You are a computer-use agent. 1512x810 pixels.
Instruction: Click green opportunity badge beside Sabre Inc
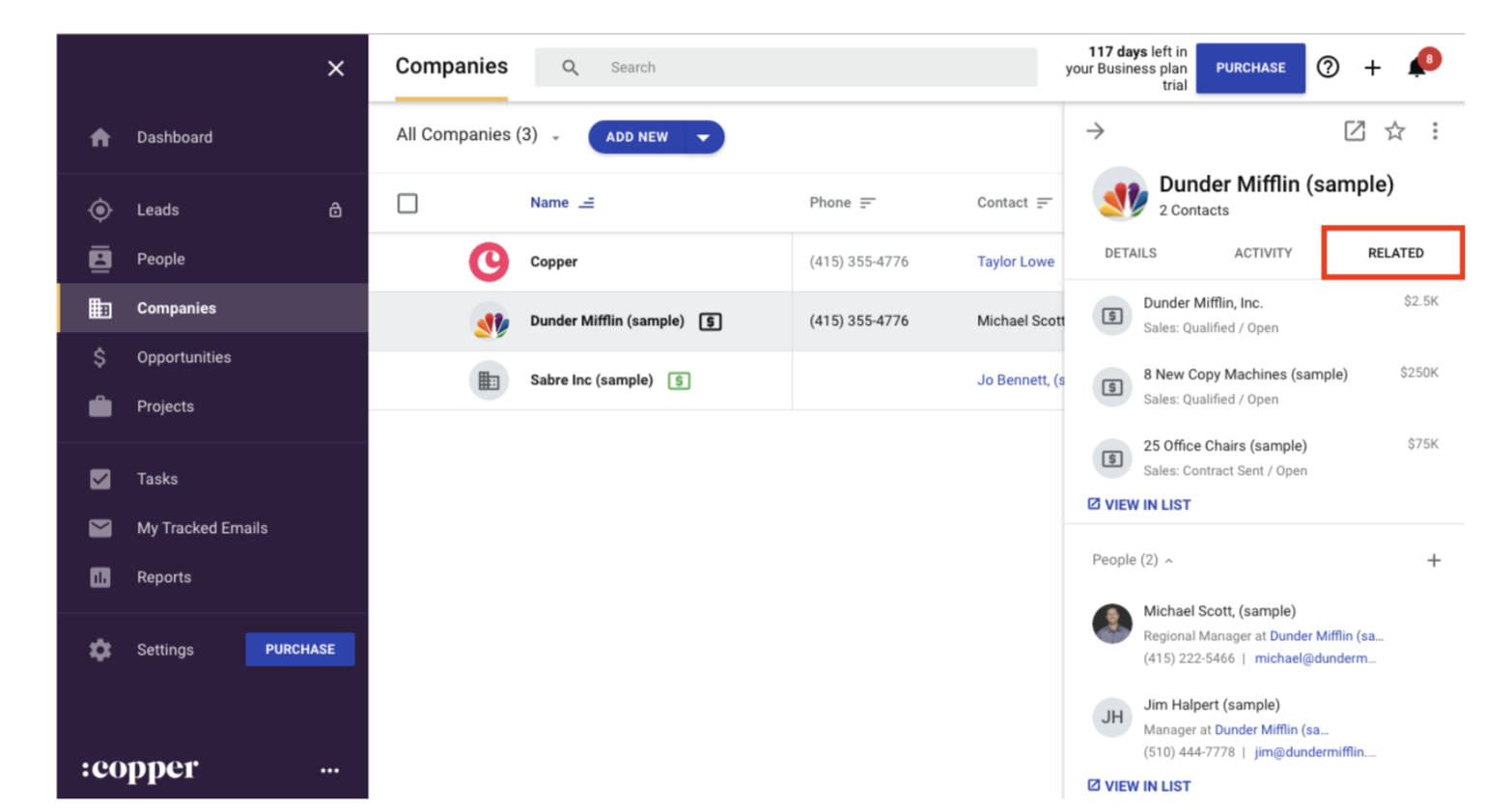click(680, 380)
